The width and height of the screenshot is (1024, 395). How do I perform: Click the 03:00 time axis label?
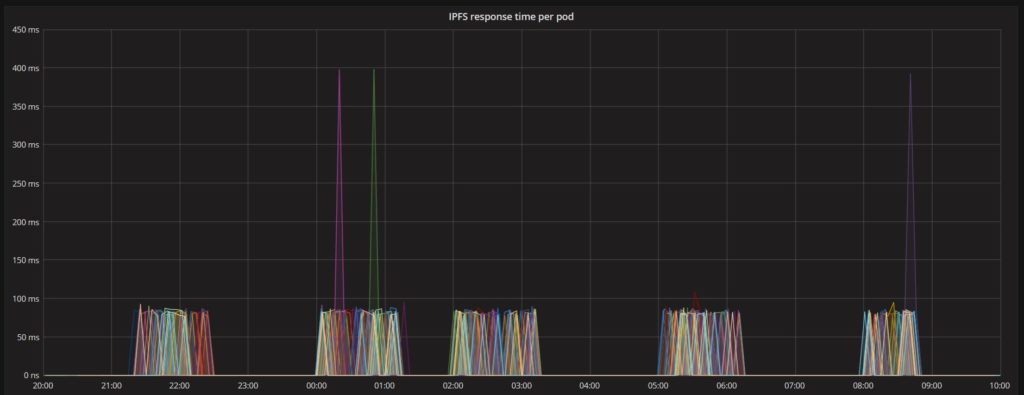(522, 386)
